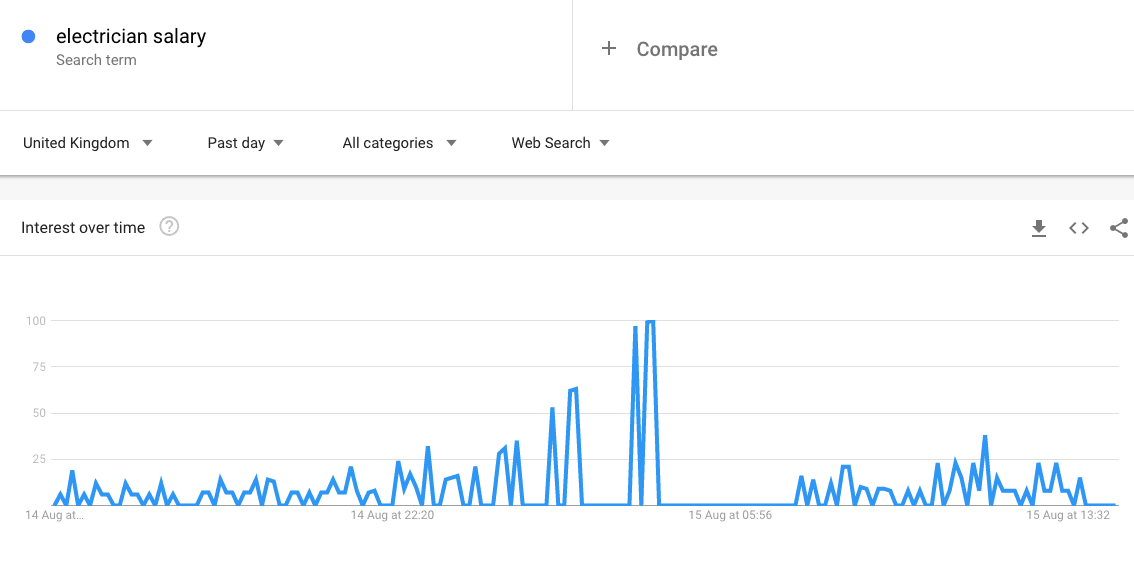
Task: Click the share icon for chart
Action: click(1119, 228)
